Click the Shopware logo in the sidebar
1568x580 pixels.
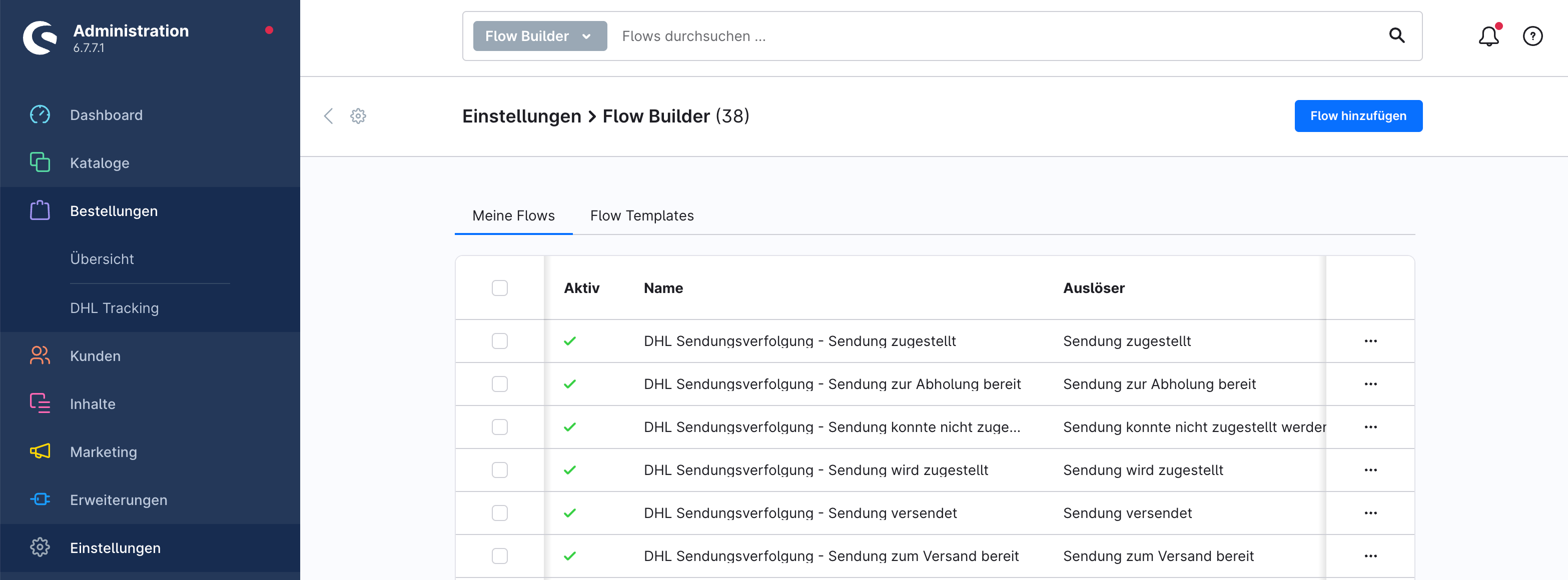pos(40,37)
